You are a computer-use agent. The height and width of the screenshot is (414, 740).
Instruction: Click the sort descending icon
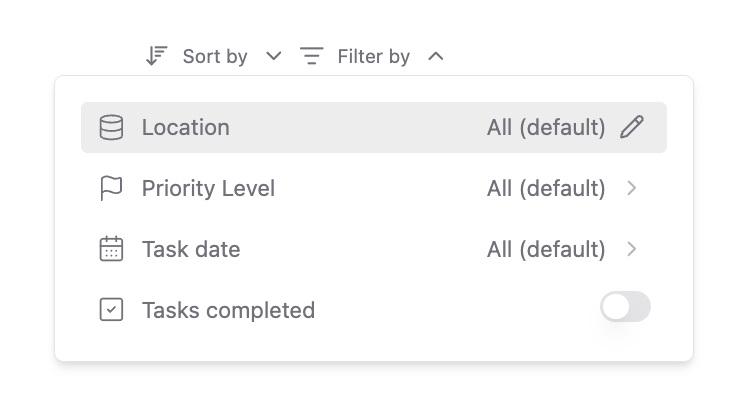[156, 56]
